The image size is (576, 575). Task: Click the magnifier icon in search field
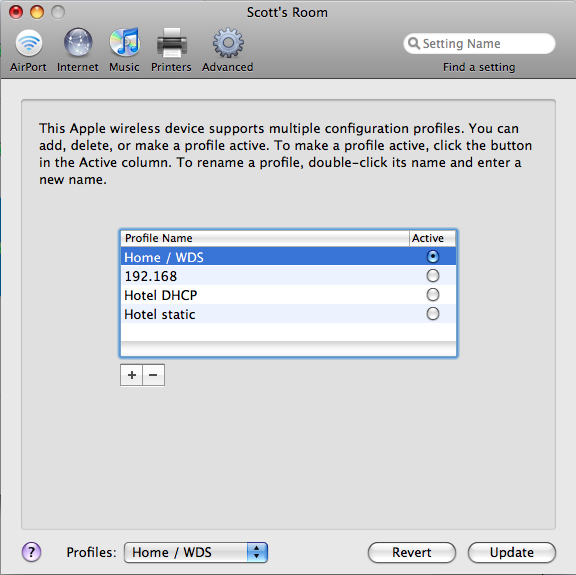pyautogui.click(x=414, y=43)
